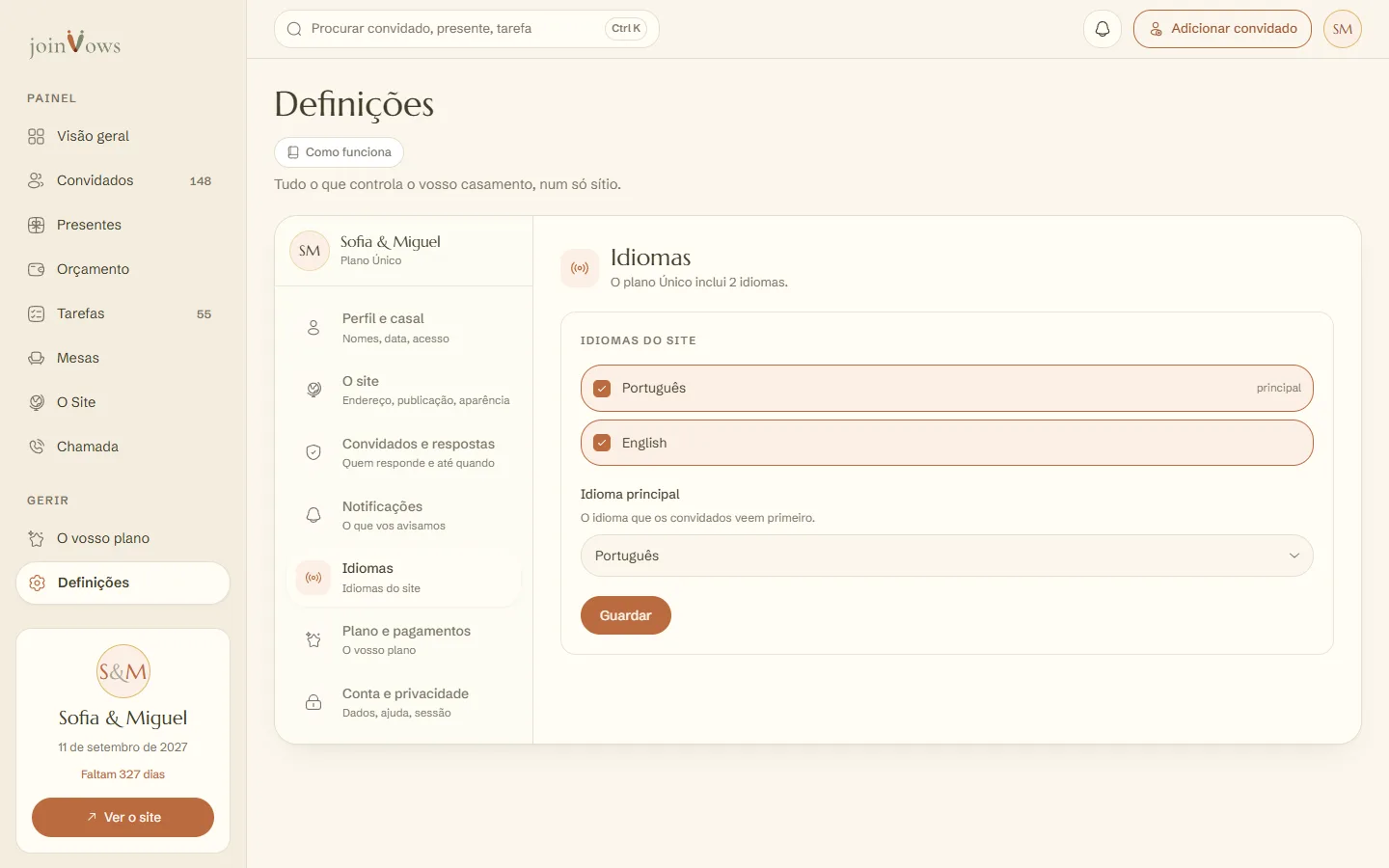The height and width of the screenshot is (868, 1389).
Task: Click the O vosso plano crown icon
Action: tap(37, 539)
